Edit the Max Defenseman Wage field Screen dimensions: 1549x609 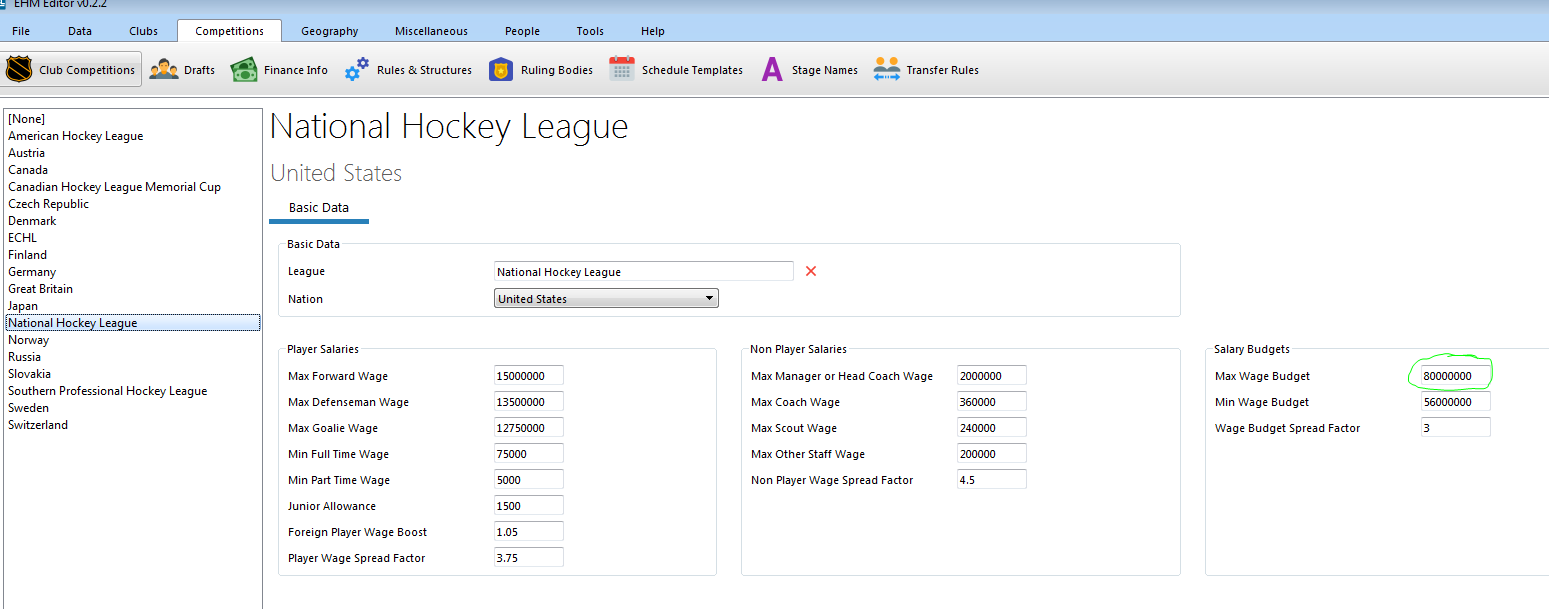click(529, 402)
